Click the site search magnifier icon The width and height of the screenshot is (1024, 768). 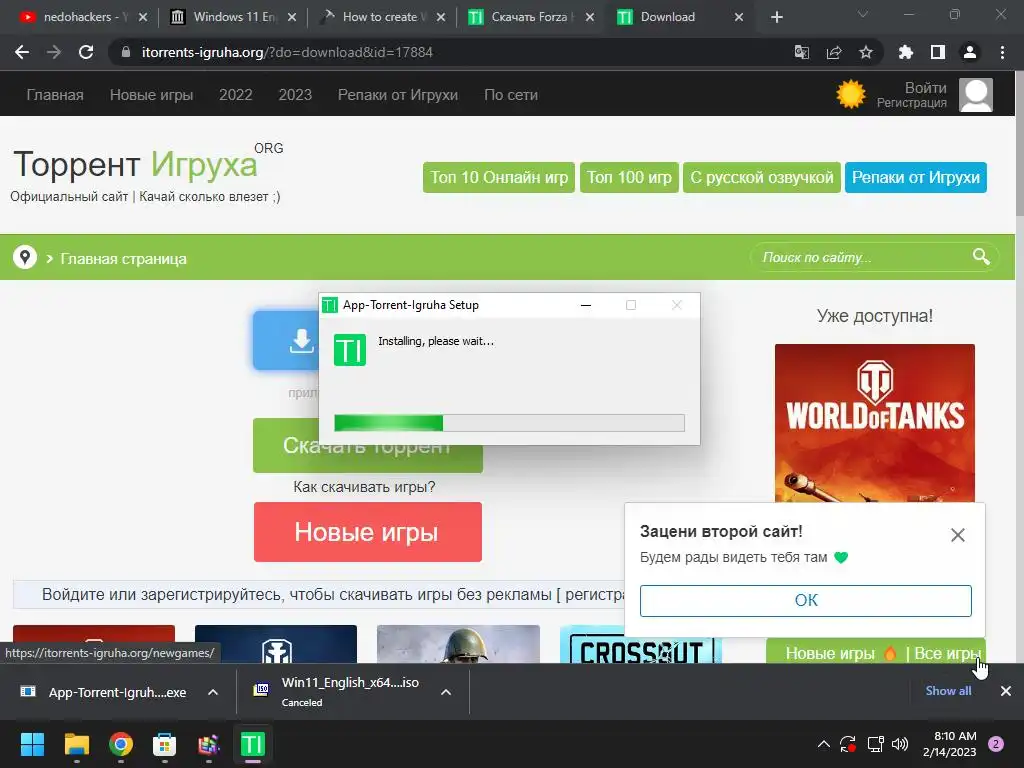981,257
